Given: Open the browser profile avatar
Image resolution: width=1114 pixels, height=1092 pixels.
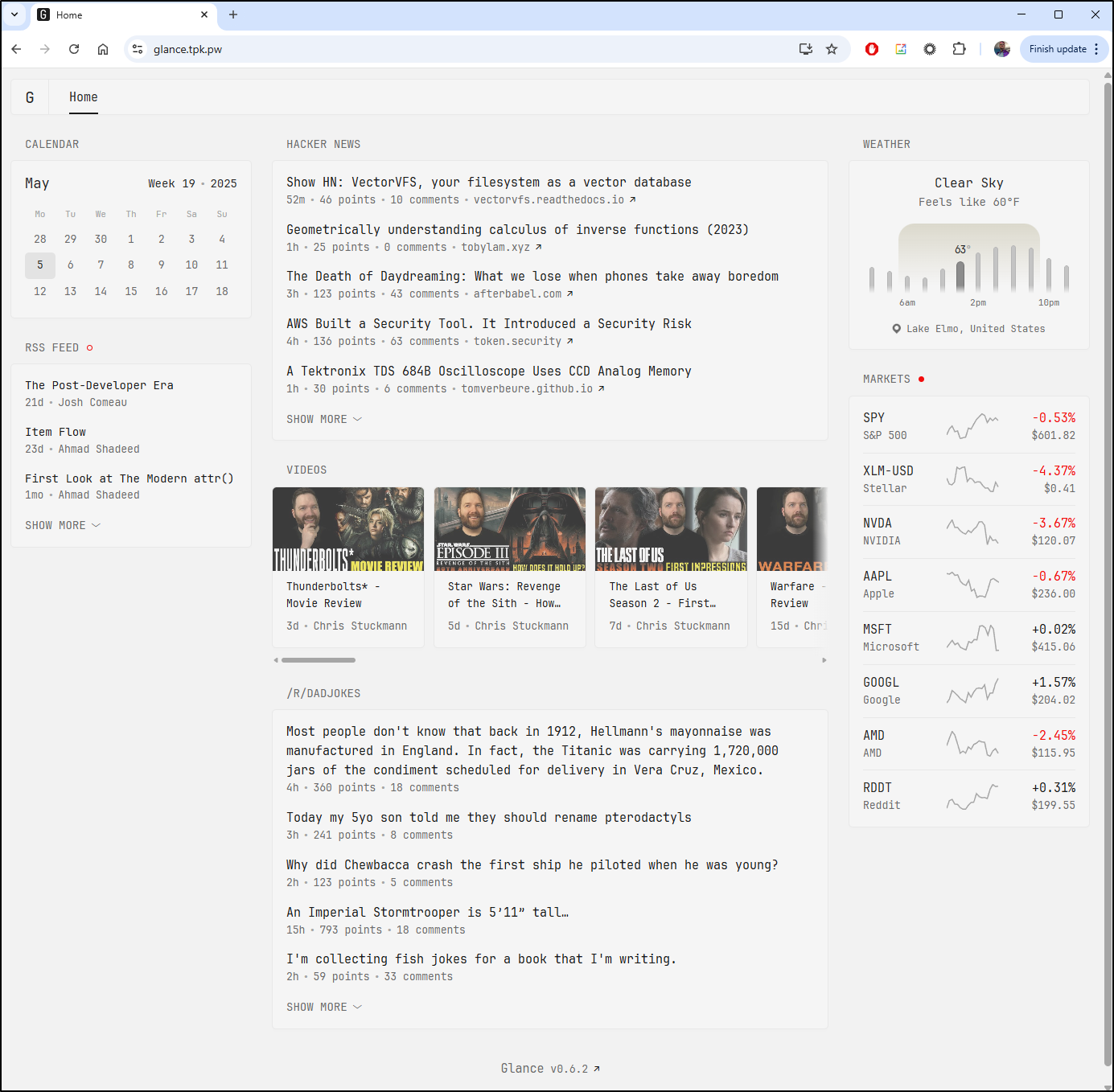Looking at the screenshot, I should tap(1002, 49).
